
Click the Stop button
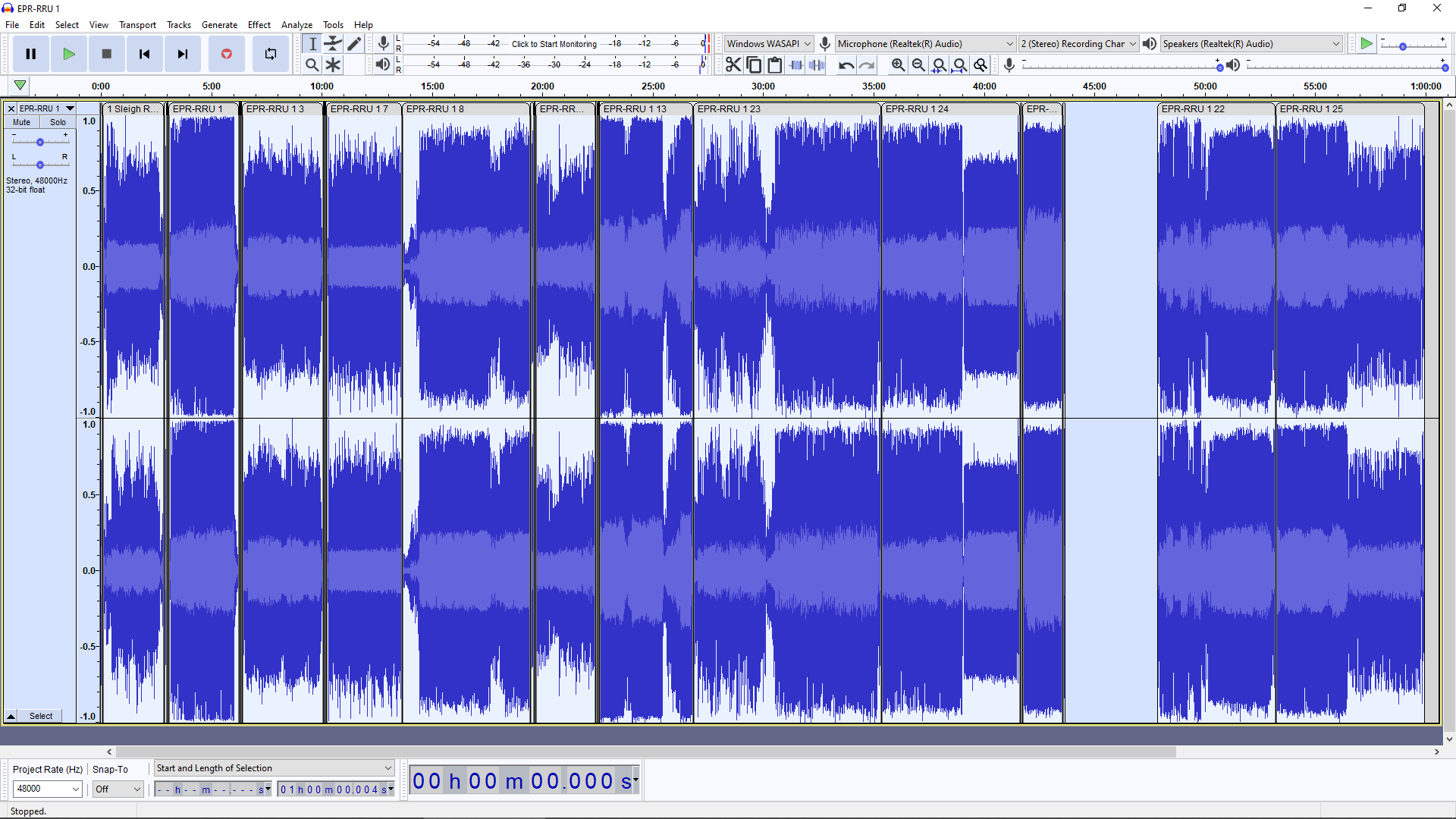point(107,54)
